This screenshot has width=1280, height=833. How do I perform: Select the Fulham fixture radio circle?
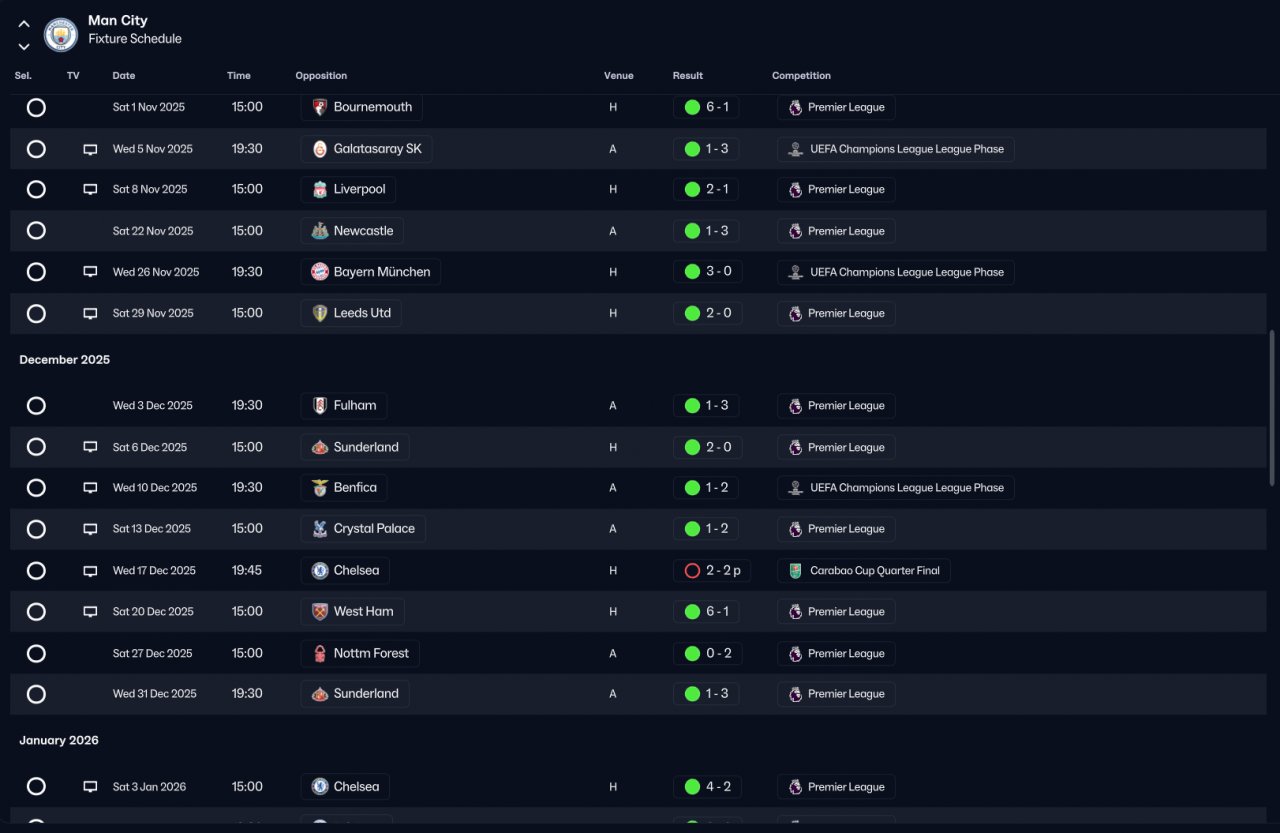[36, 406]
